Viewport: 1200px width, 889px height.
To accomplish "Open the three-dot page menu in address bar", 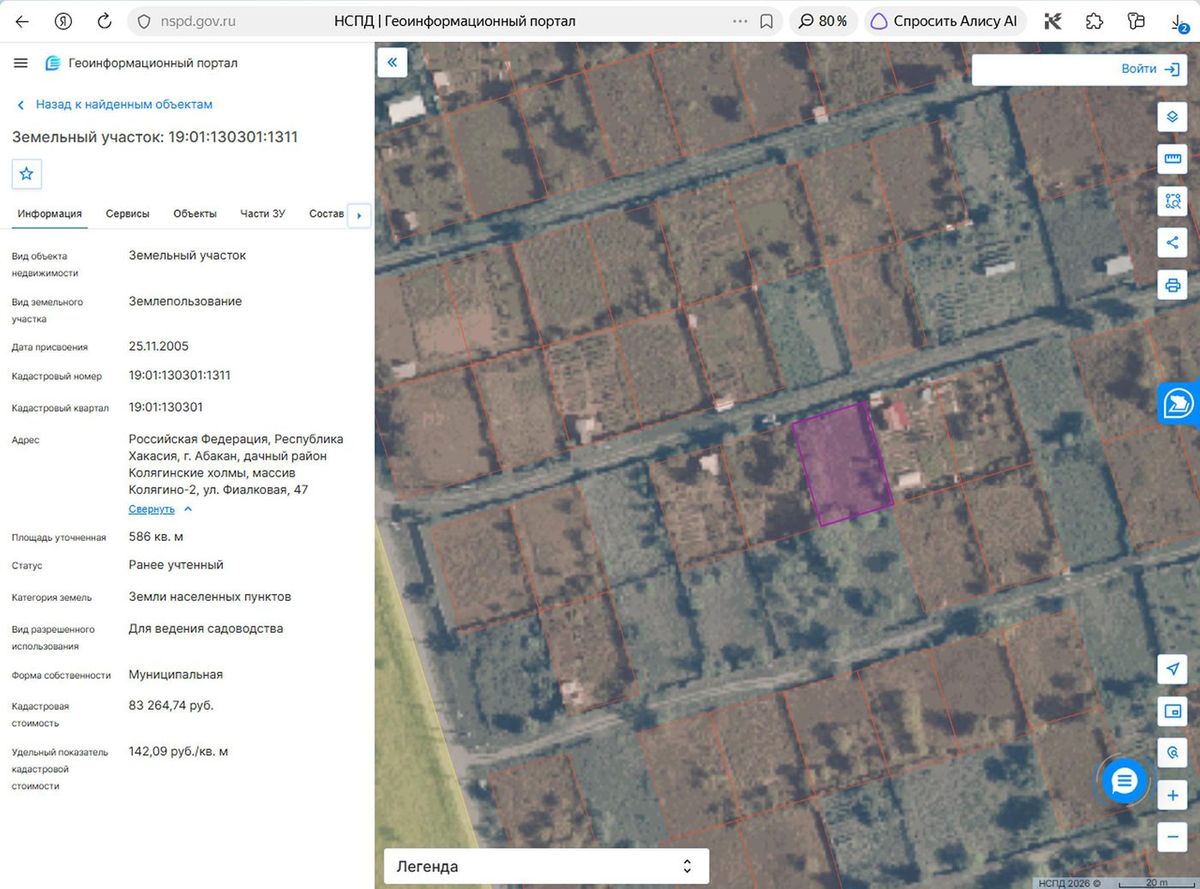I will [740, 21].
